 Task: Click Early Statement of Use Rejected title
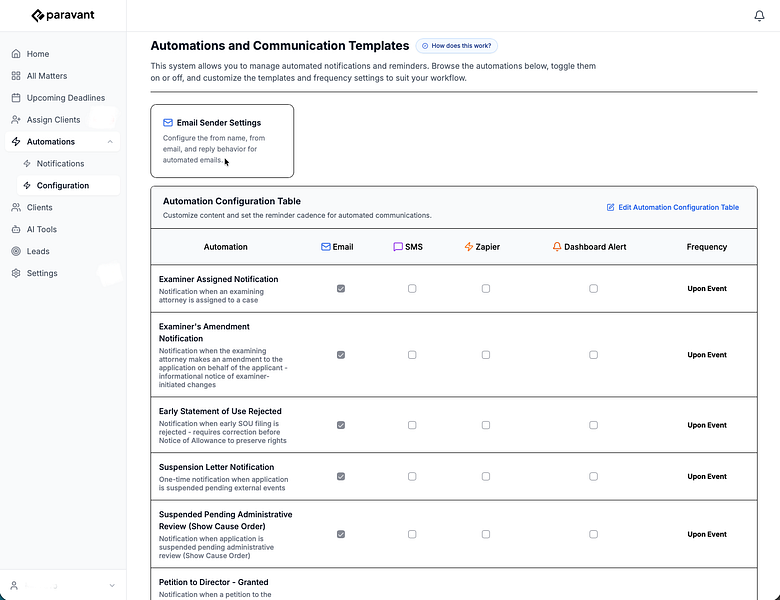point(220,411)
